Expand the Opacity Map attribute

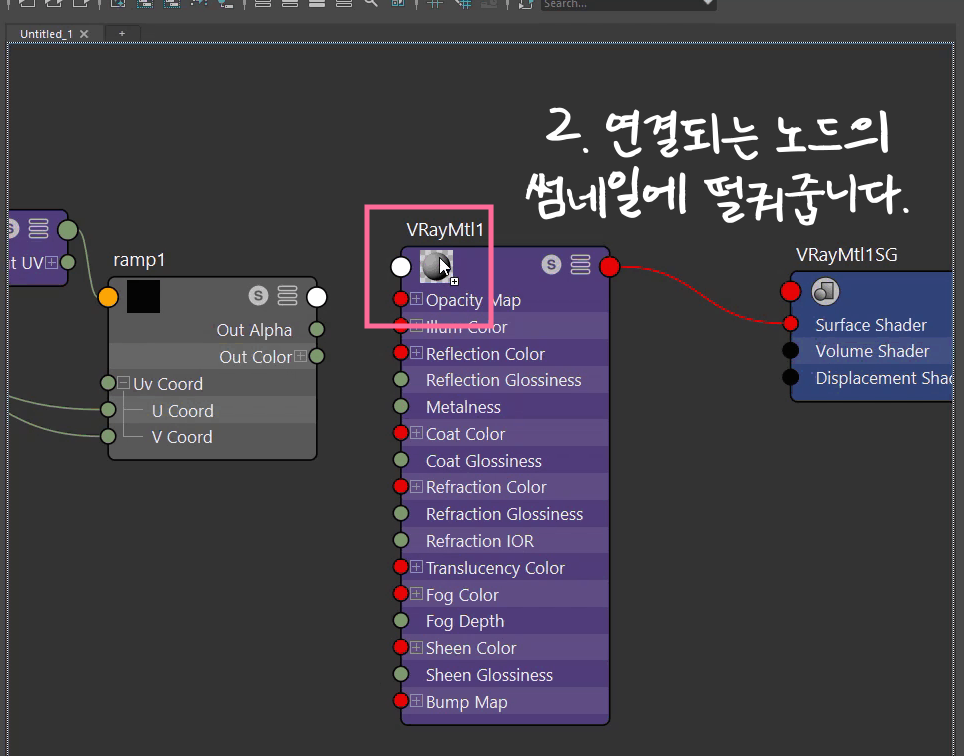pyautogui.click(x=416, y=299)
